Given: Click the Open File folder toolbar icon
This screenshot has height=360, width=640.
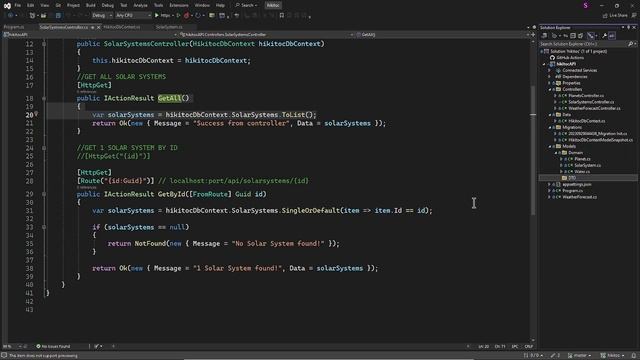Looking at the screenshot, I should point(43,16).
